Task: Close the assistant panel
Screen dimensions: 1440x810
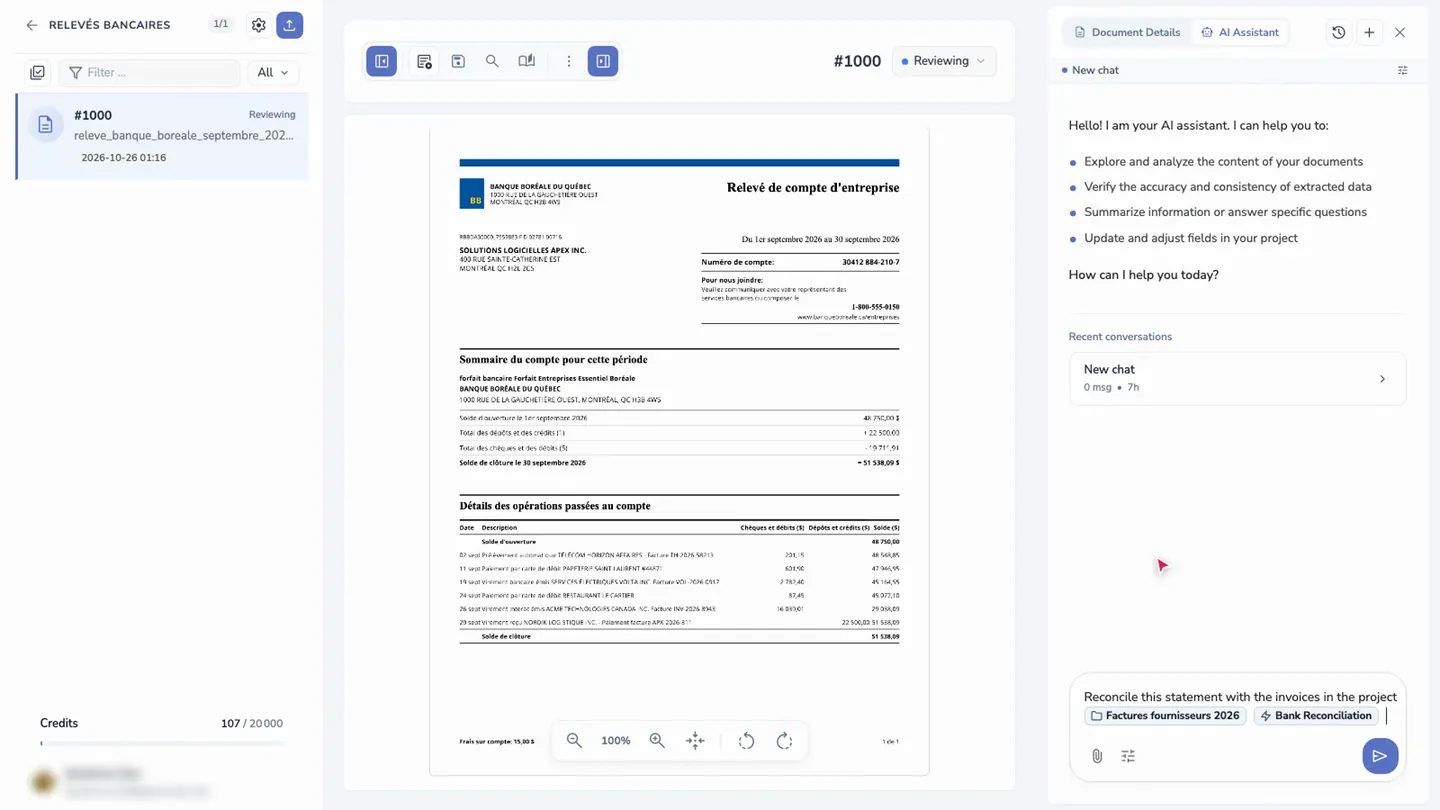Action: click(1400, 32)
